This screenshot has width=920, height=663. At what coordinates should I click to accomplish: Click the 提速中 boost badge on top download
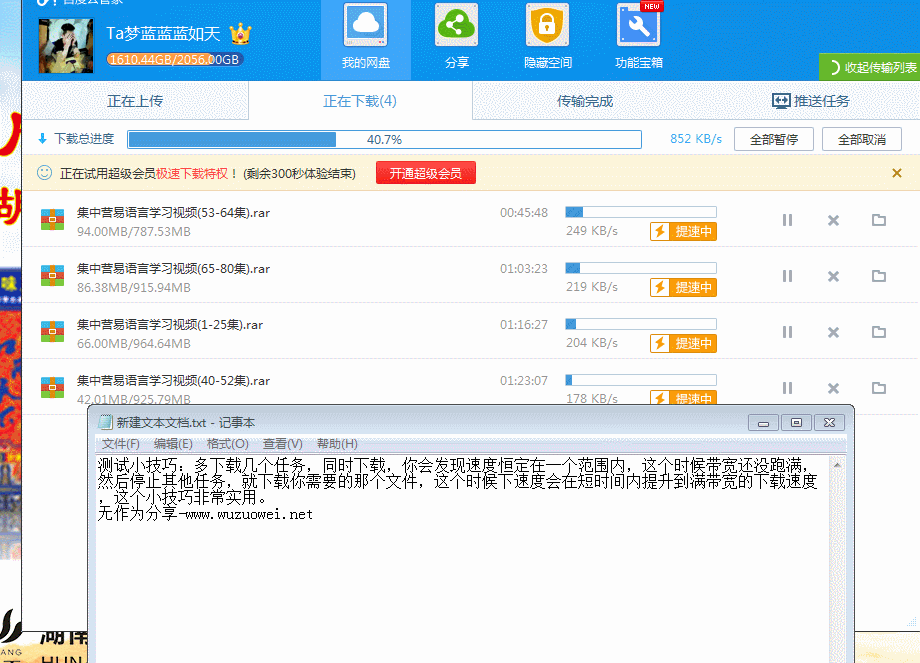[x=683, y=231]
